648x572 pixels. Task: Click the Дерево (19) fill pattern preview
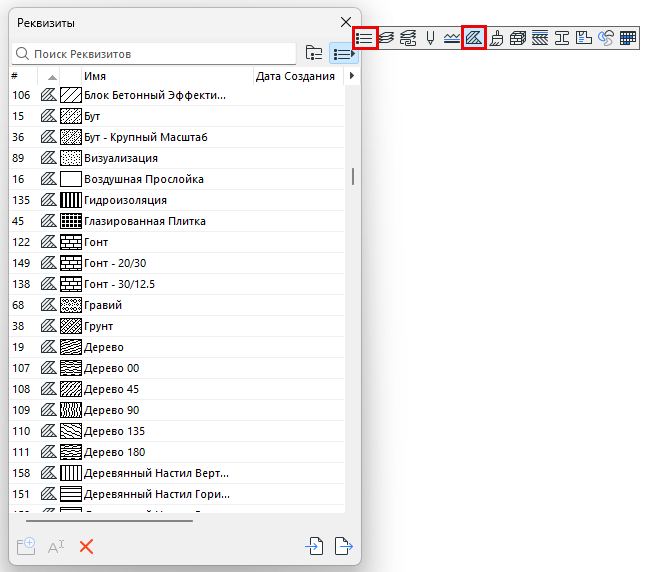pos(71,347)
